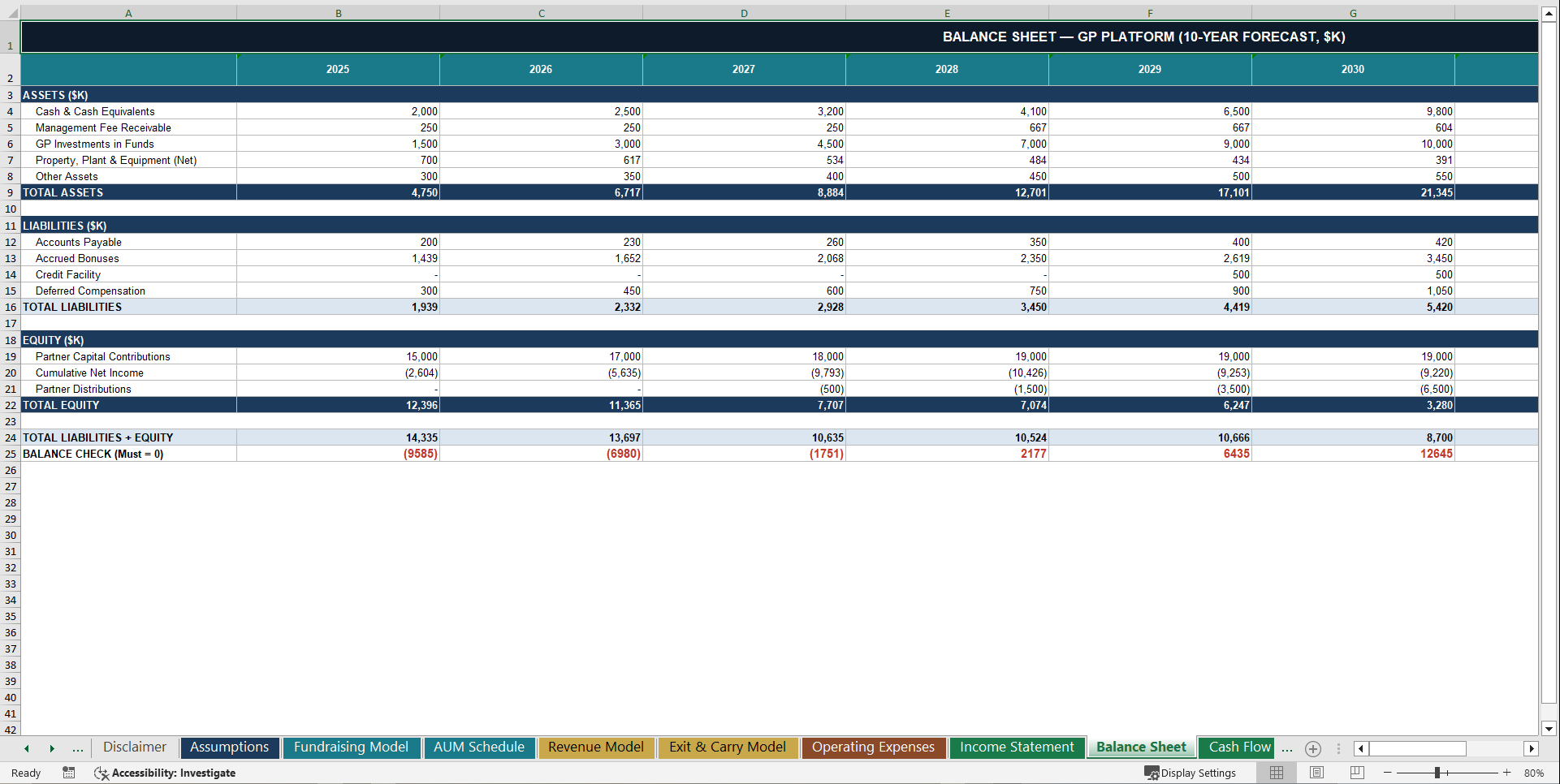The width and height of the screenshot is (1560, 784).
Task: Run the Accessibility checker icon
Action: pyautogui.click(x=102, y=773)
